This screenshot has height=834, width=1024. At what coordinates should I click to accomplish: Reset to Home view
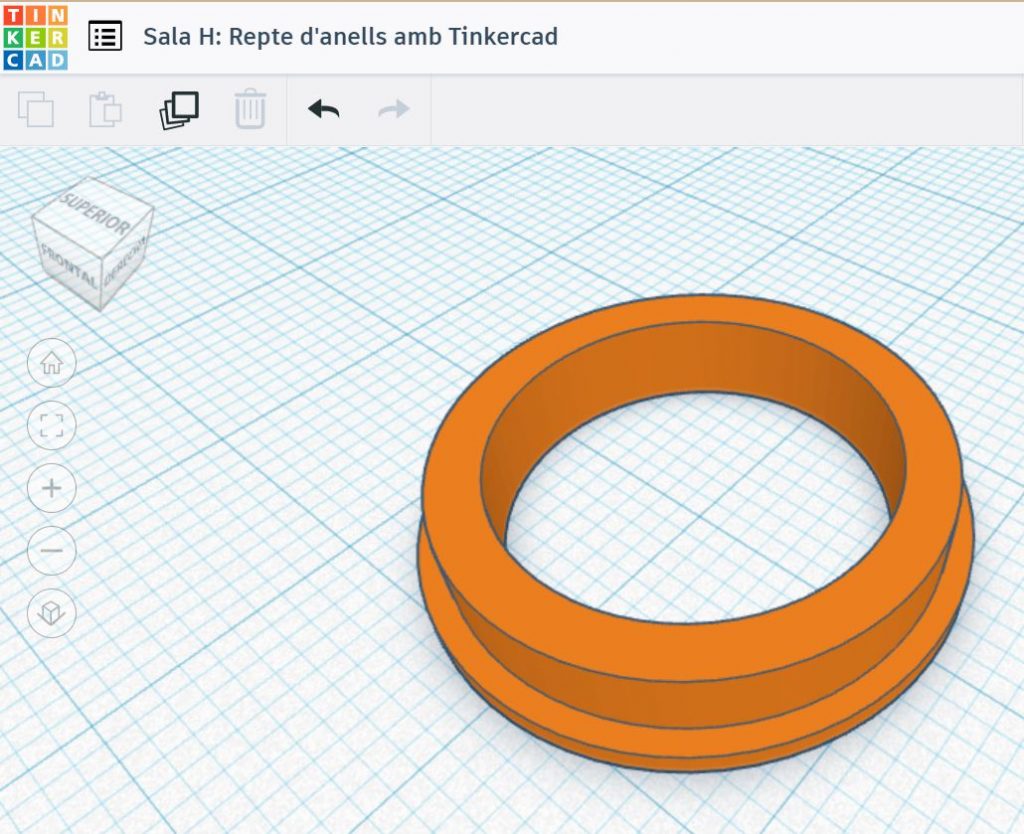click(x=52, y=364)
